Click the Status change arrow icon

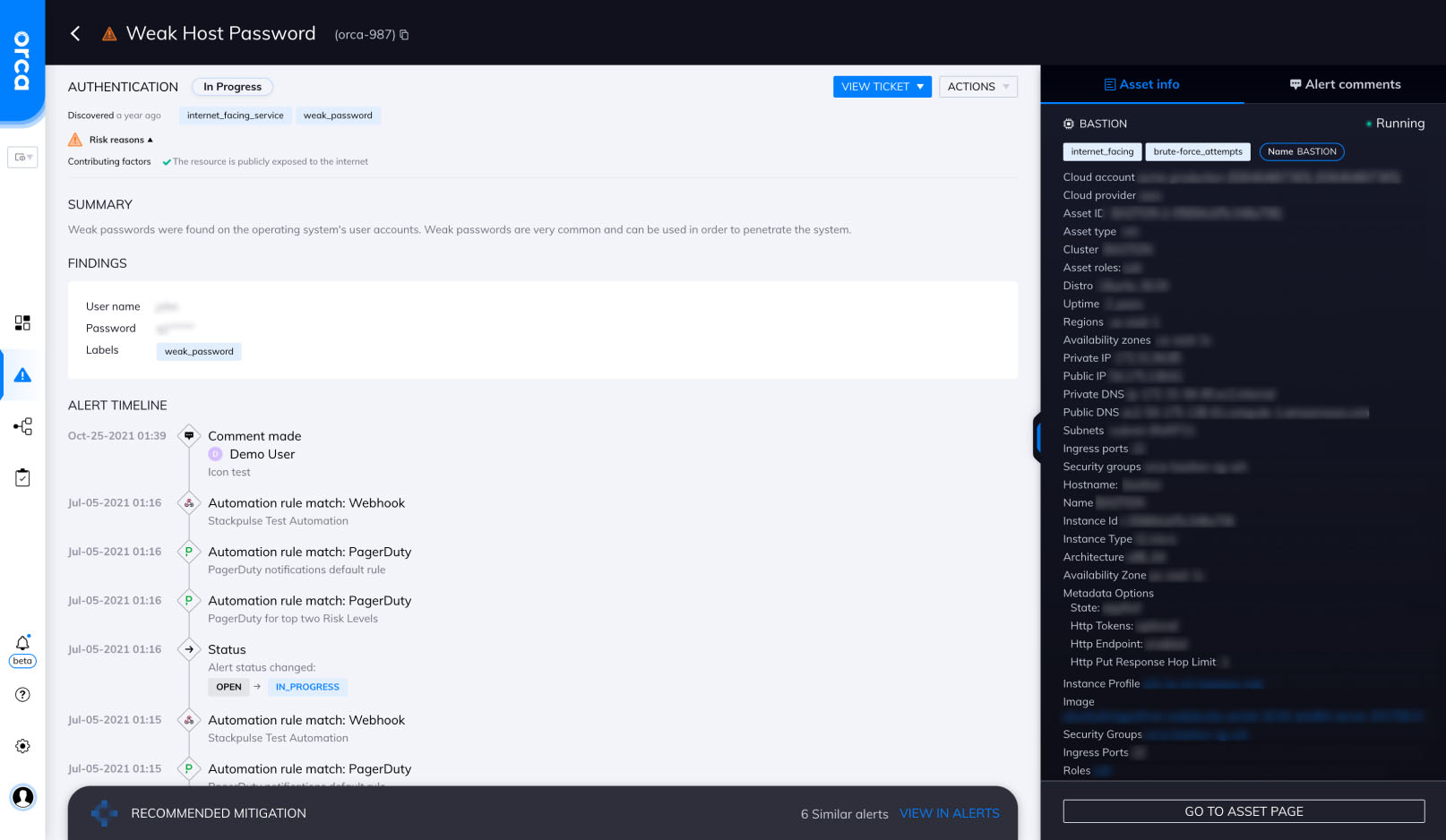click(188, 649)
